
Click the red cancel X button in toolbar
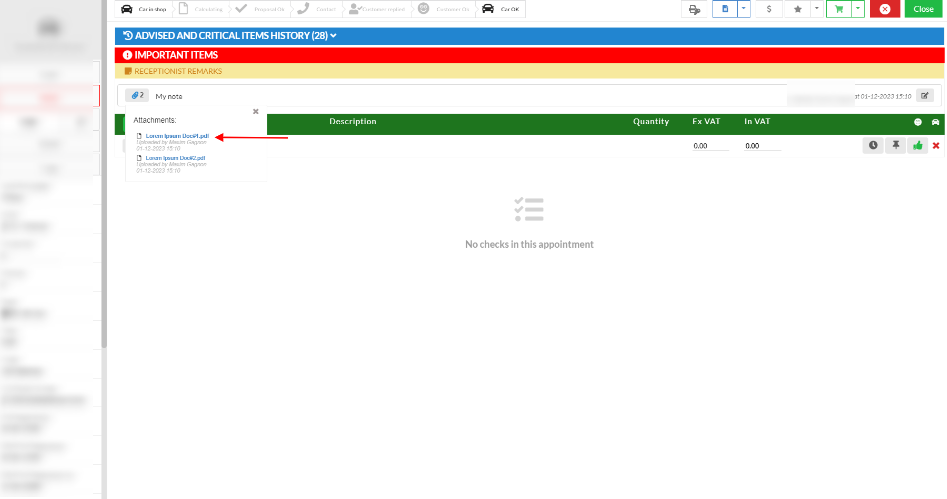(884, 9)
